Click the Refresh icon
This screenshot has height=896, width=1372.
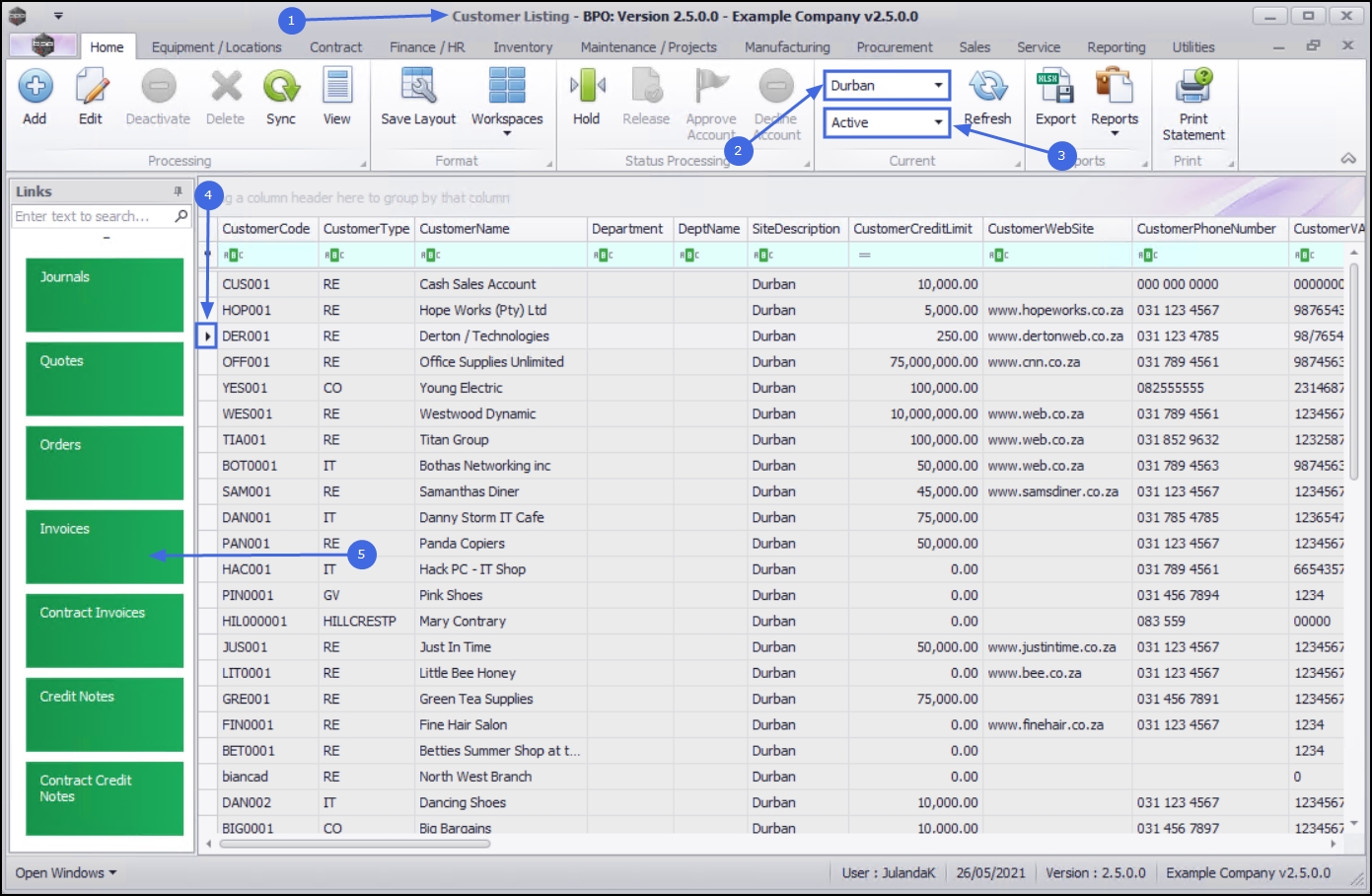point(987,87)
